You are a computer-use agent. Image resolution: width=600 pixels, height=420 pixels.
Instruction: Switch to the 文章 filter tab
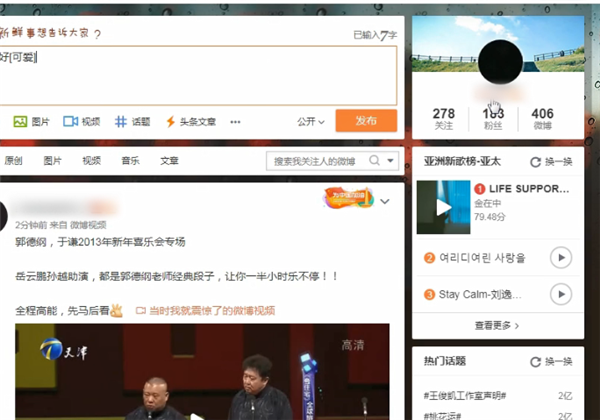pyautogui.click(x=170, y=161)
